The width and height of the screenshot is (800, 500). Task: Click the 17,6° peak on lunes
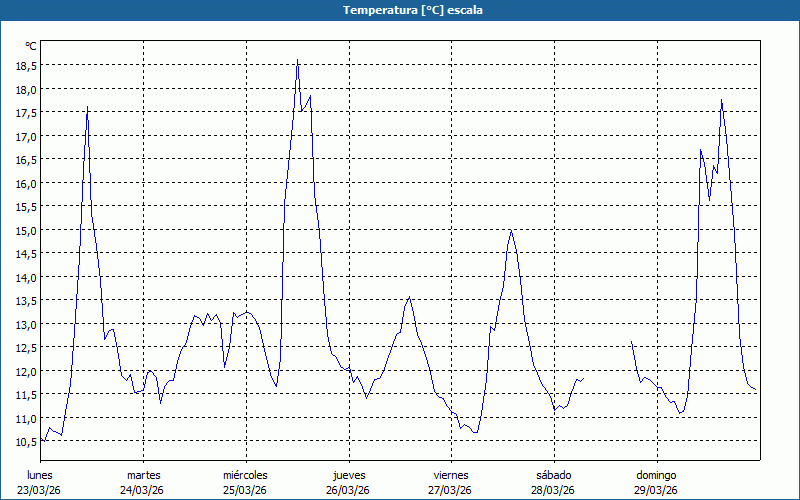pyautogui.click(x=88, y=107)
